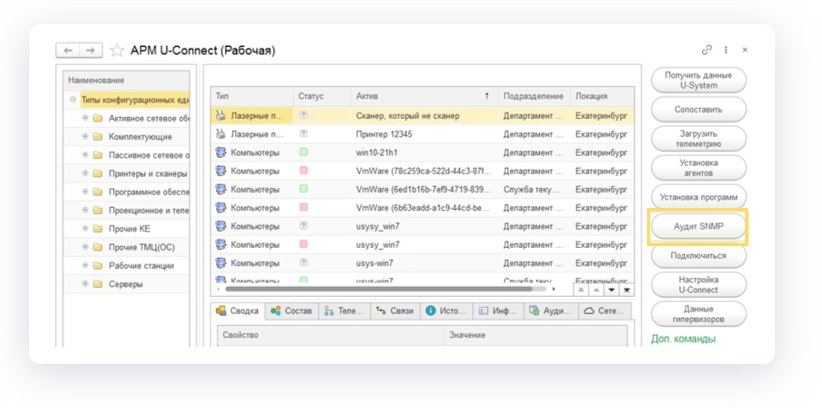The image size is (822, 408).
Task: Click the horizontal scrollbar thumb under the table
Action: tap(378, 288)
